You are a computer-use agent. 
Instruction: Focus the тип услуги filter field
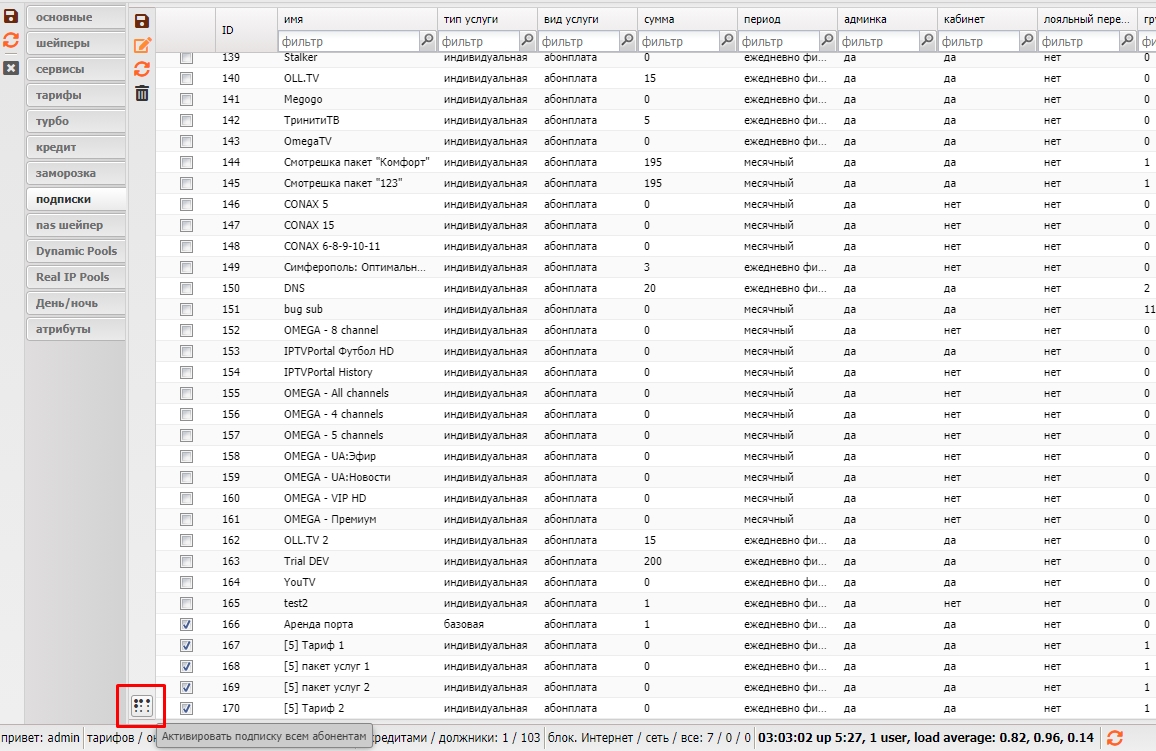(x=478, y=42)
